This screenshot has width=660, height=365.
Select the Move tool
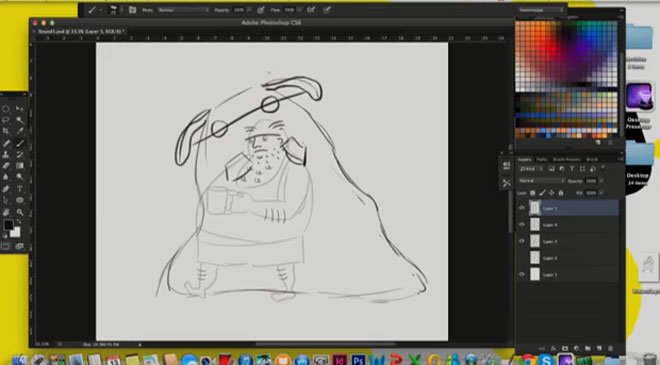point(20,109)
